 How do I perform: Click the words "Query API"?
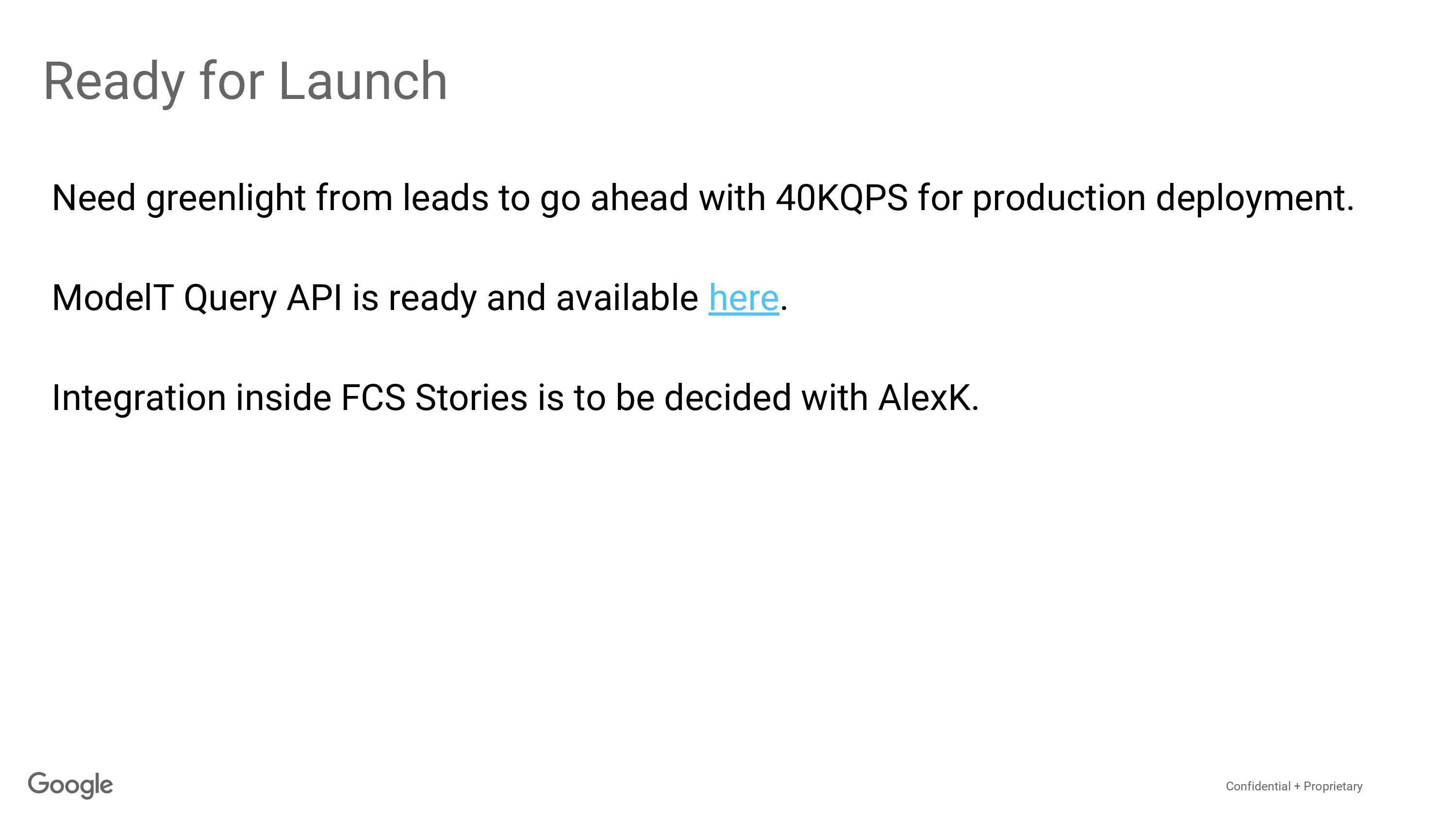263,299
